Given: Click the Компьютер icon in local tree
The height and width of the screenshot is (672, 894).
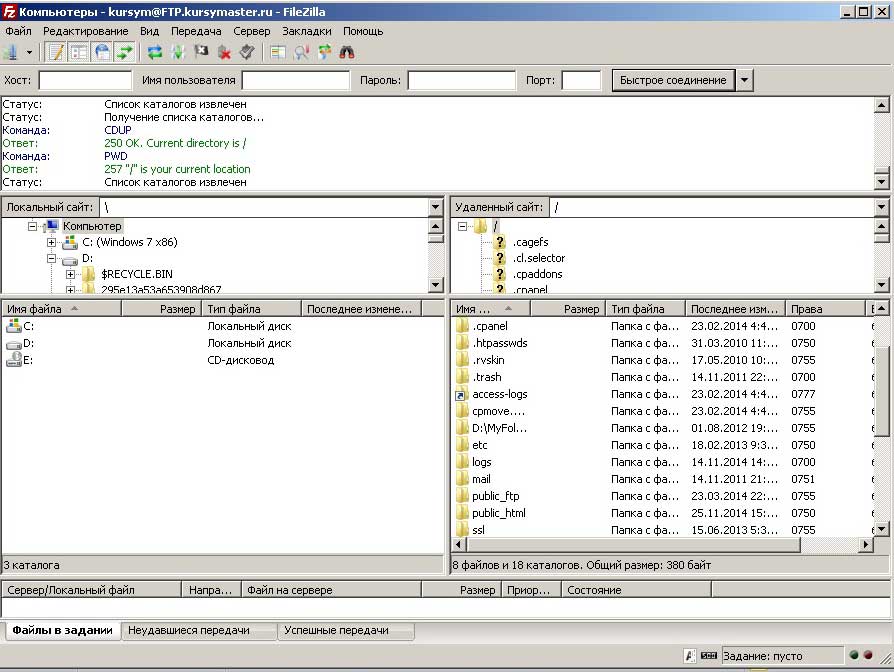Looking at the screenshot, I should pos(52,226).
